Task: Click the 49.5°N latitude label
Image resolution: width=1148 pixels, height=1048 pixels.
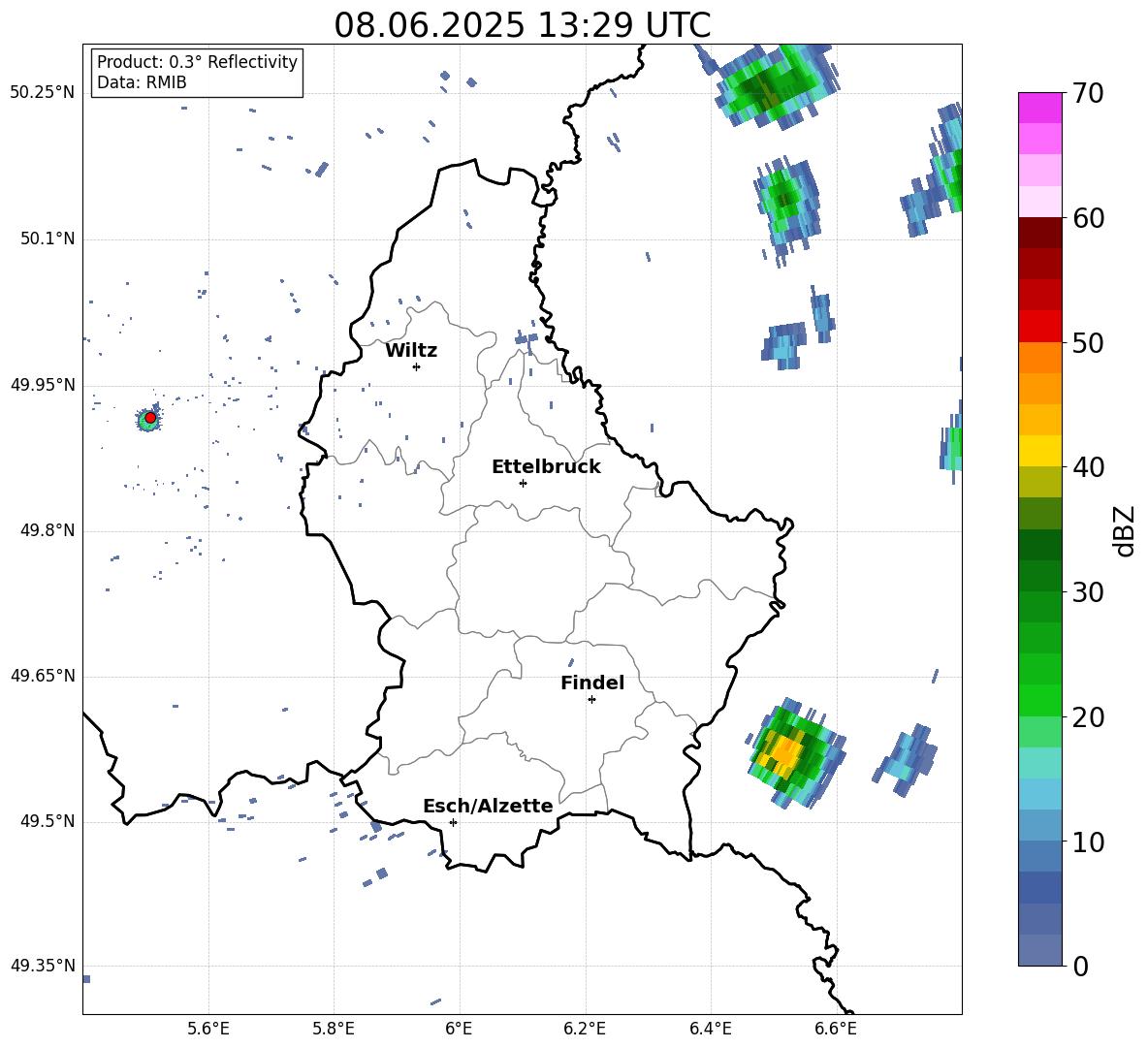Action: (48, 821)
